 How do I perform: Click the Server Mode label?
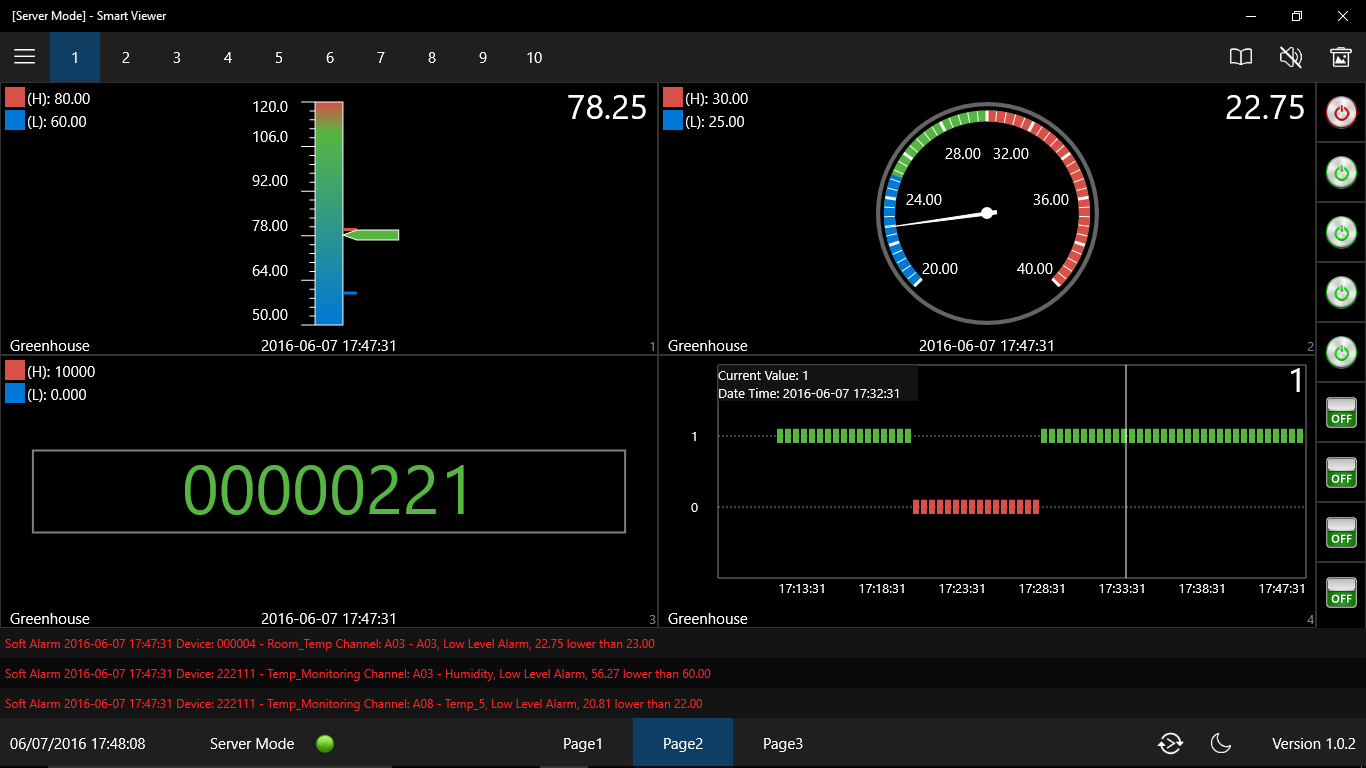pos(252,743)
